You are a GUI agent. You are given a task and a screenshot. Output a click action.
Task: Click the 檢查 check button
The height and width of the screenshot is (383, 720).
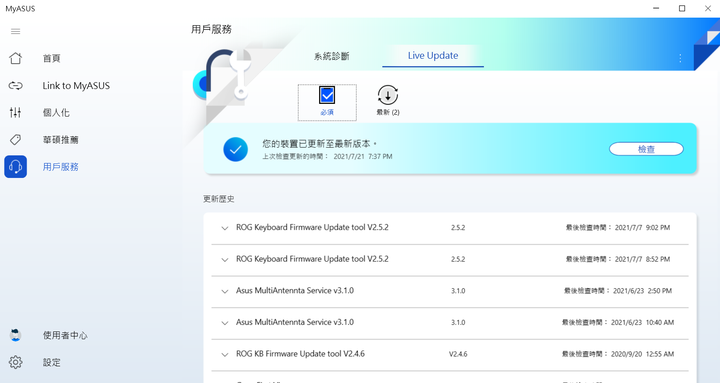coord(646,149)
